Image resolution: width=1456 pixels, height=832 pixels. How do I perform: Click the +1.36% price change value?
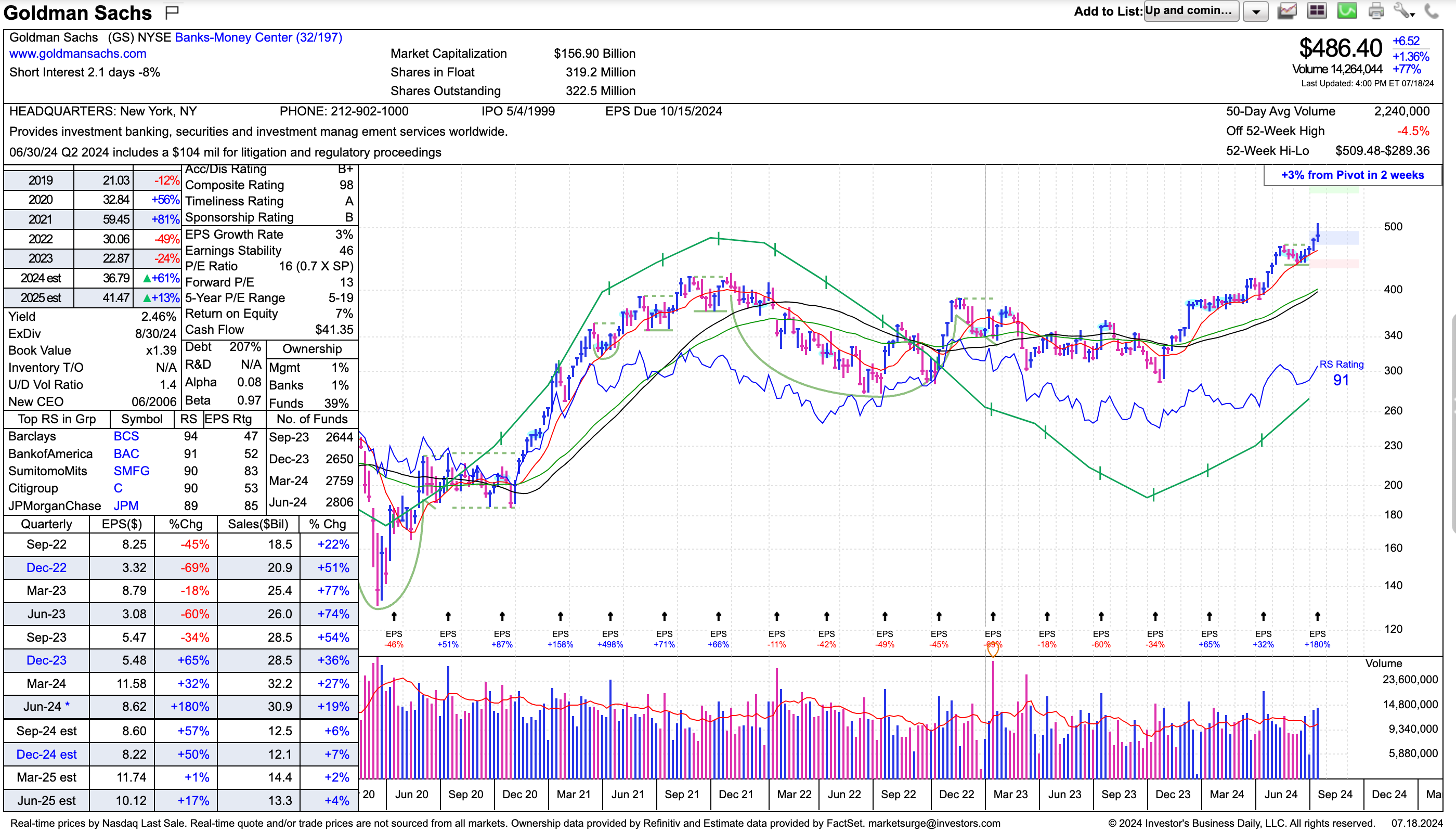pyautogui.click(x=1410, y=56)
